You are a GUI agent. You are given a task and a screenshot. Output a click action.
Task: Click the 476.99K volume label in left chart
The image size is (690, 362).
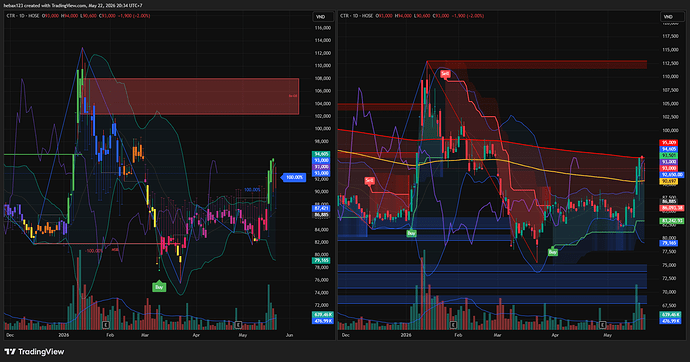click(x=323, y=321)
